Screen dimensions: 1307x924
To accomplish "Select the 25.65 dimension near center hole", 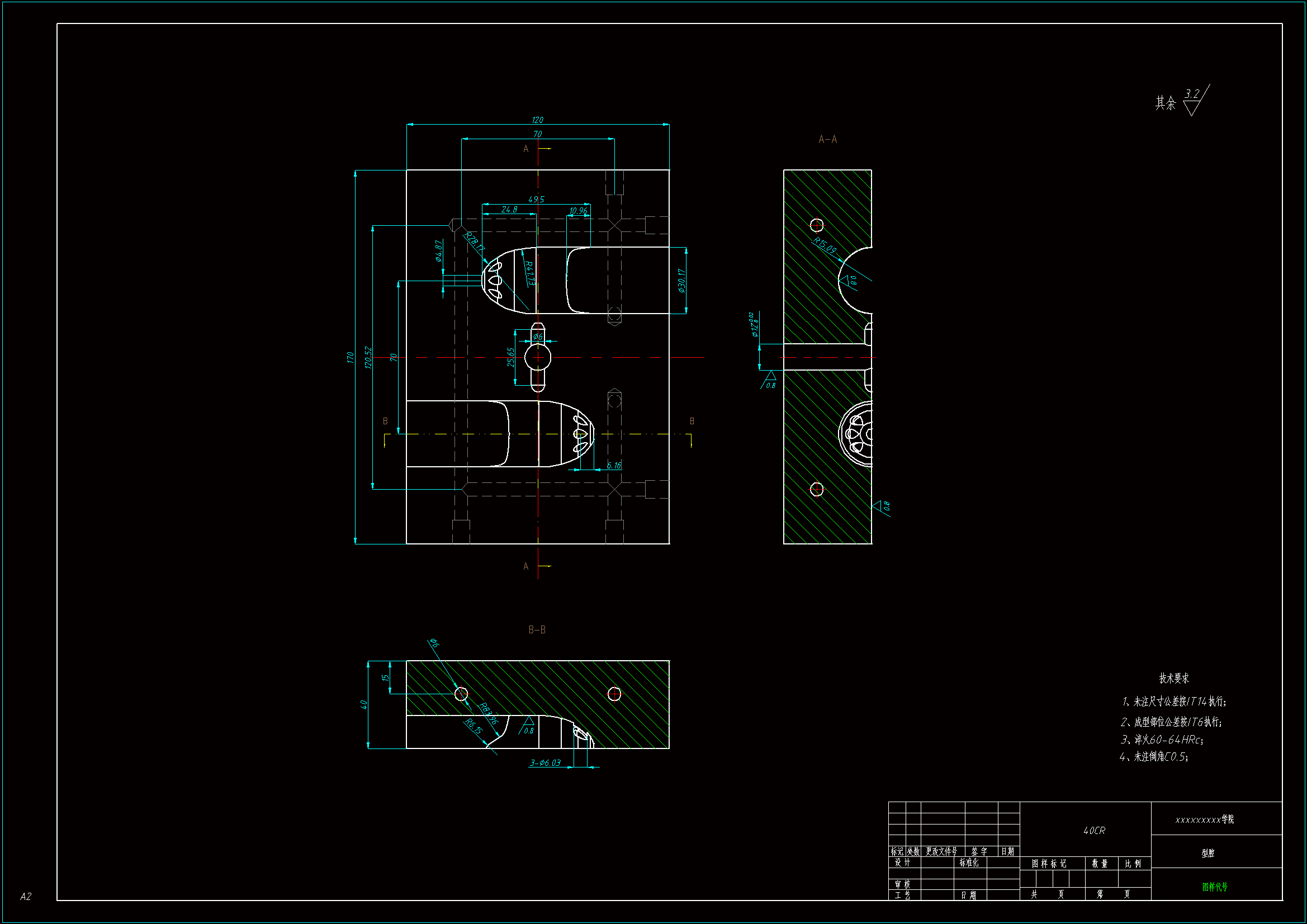I will point(510,357).
